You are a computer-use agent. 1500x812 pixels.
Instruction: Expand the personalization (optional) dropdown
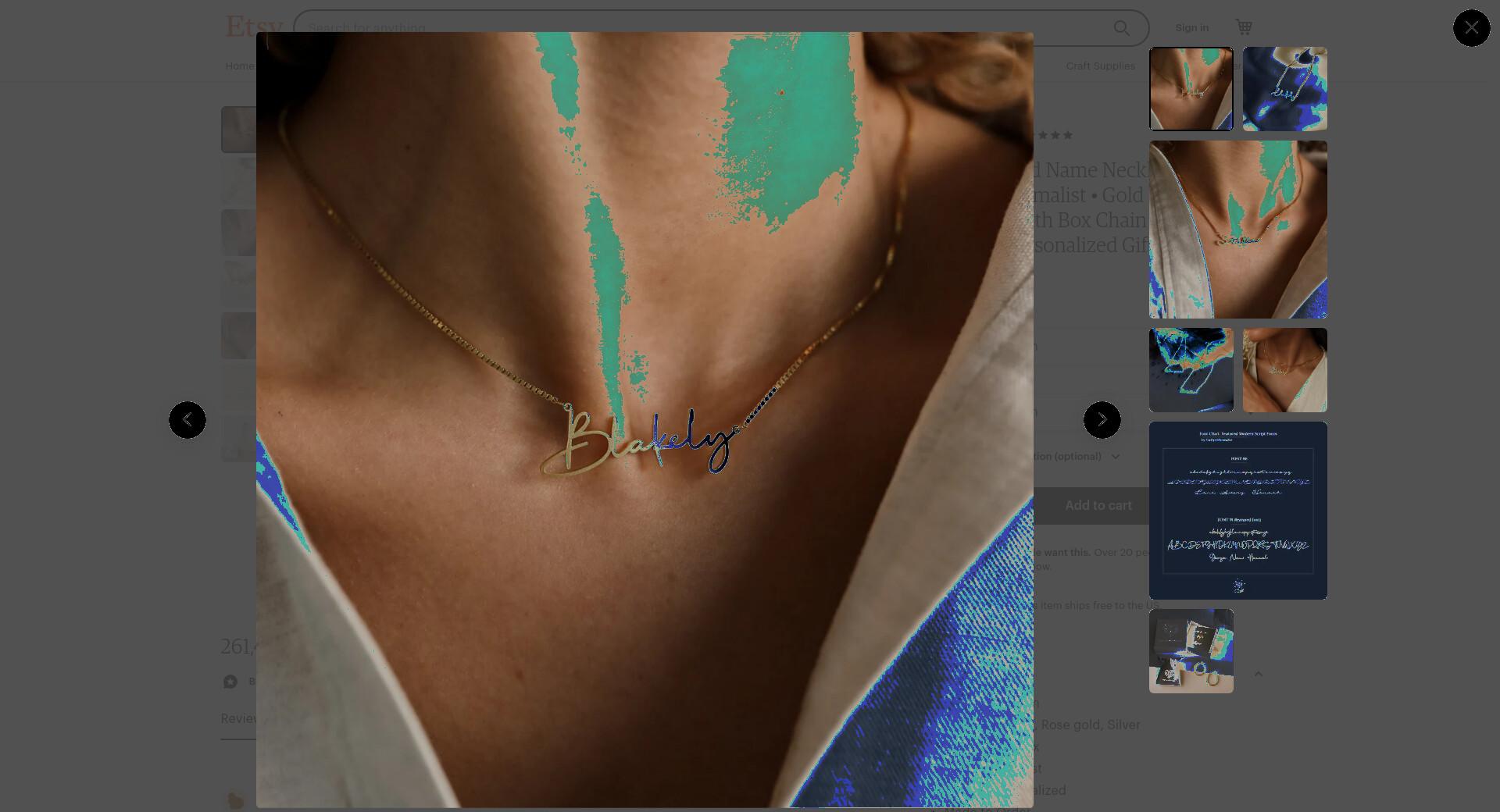[x=1079, y=456]
